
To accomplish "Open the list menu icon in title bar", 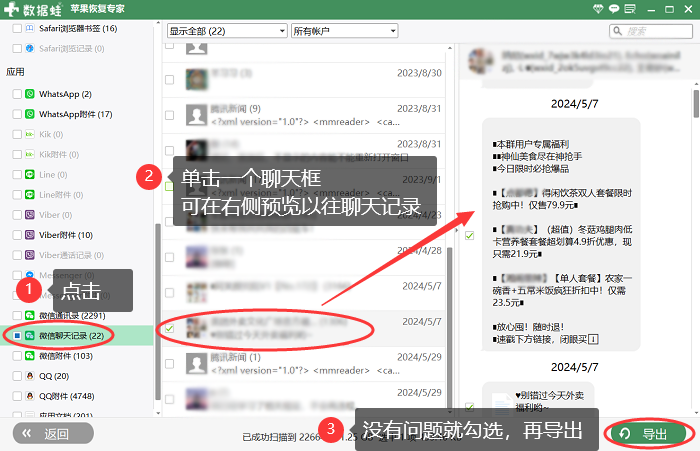I will 630,8.
